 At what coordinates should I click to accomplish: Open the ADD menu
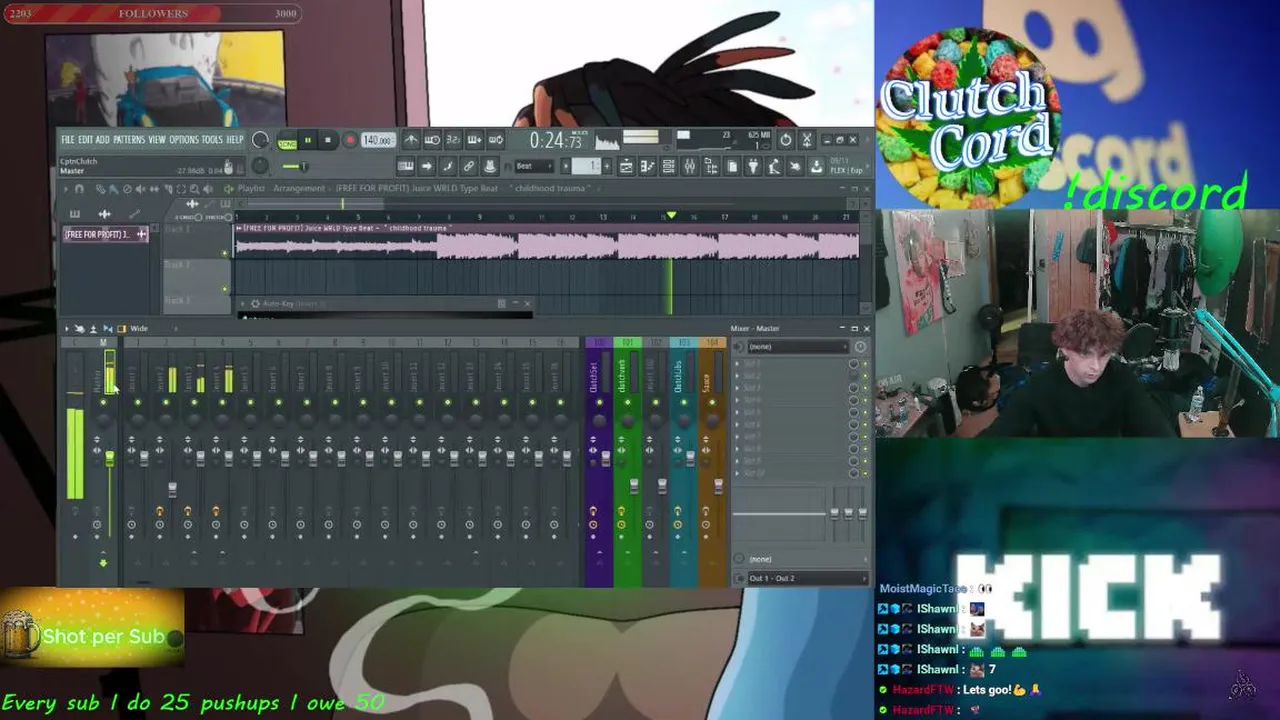pyautogui.click(x=102, y=140)
